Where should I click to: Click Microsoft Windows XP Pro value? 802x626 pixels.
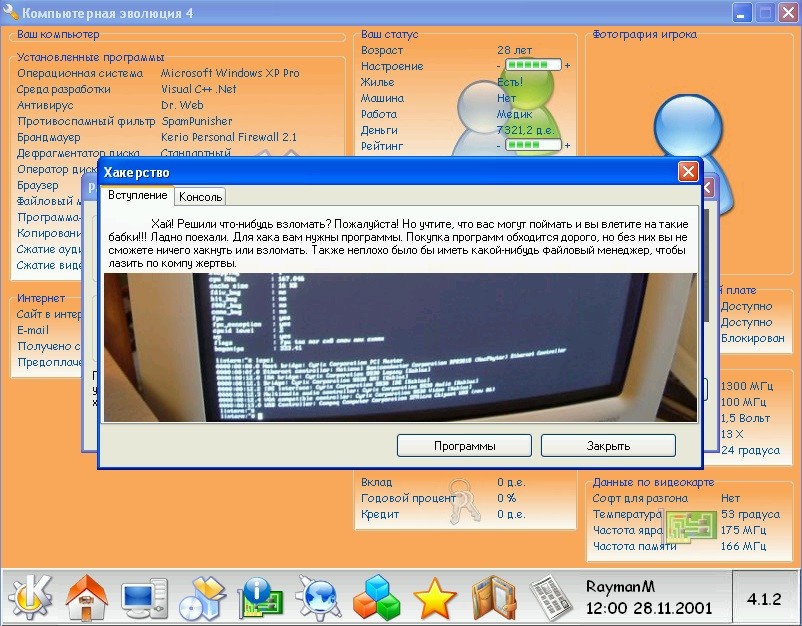[230, 73]
